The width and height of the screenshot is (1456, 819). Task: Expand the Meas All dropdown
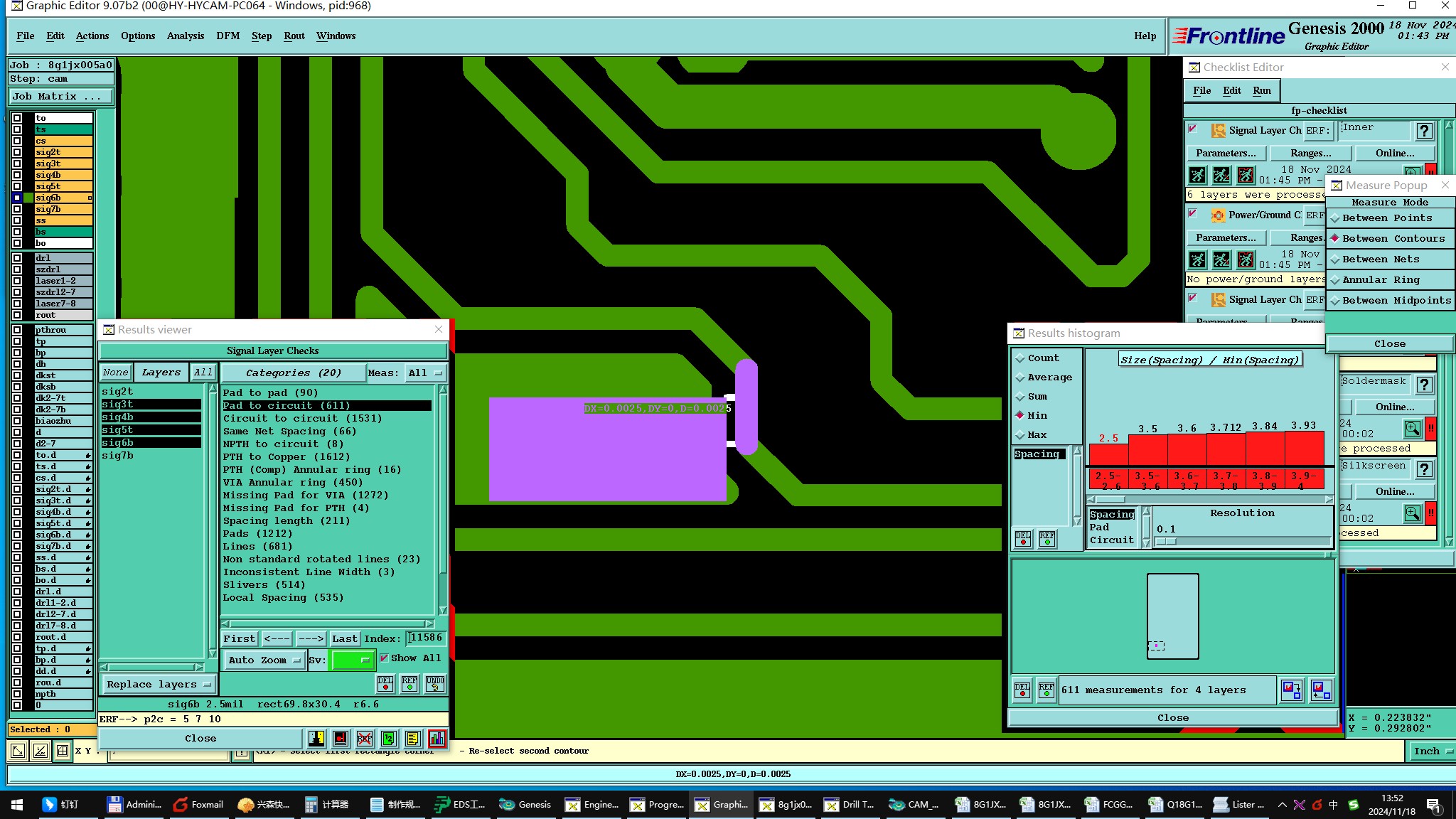pos(424,373)
